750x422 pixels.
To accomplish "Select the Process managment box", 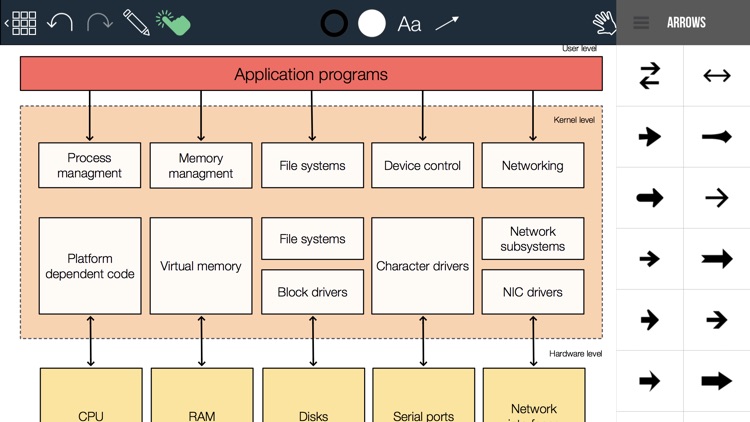I will [89, 165].
